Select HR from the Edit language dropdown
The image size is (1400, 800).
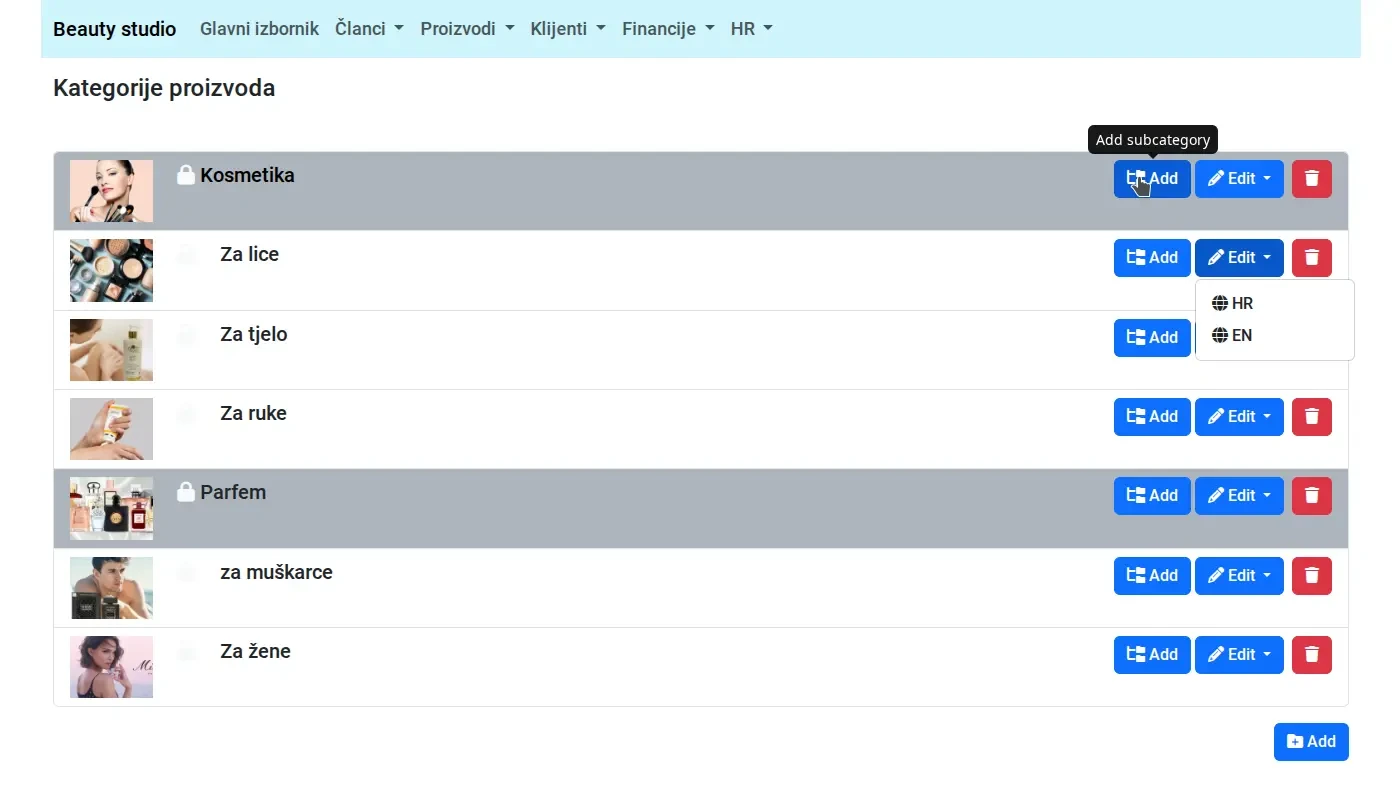[1243, 302]
